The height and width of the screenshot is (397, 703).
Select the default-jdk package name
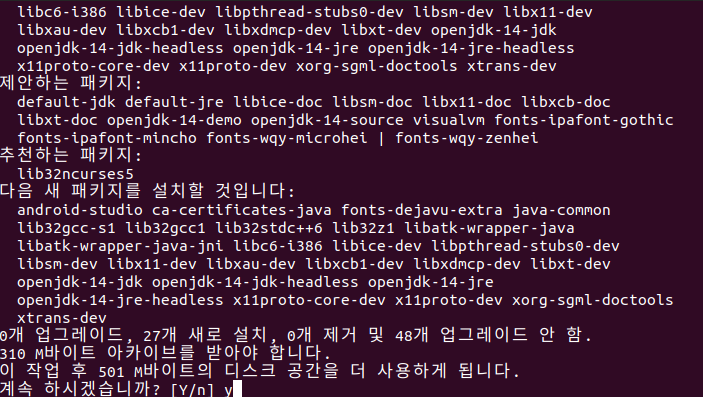click(66, 102)
